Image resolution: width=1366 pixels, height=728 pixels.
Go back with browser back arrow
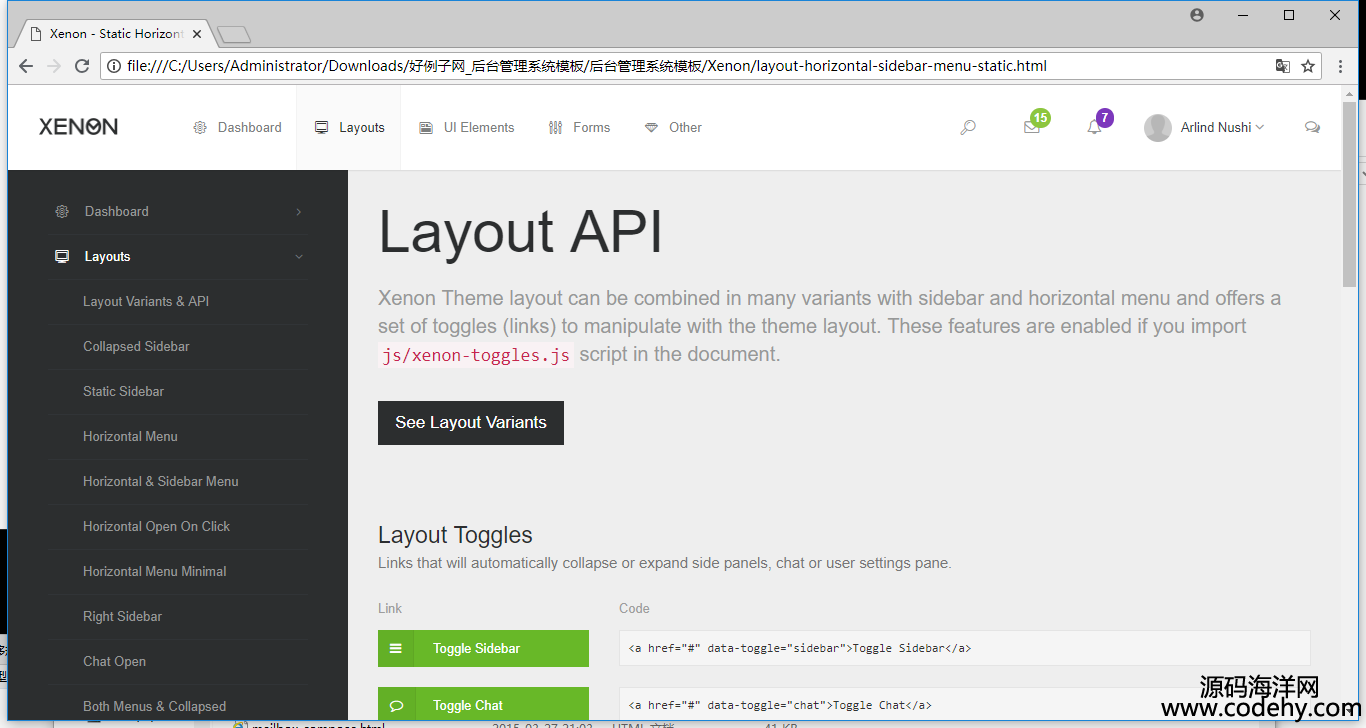tap(26, 66)
